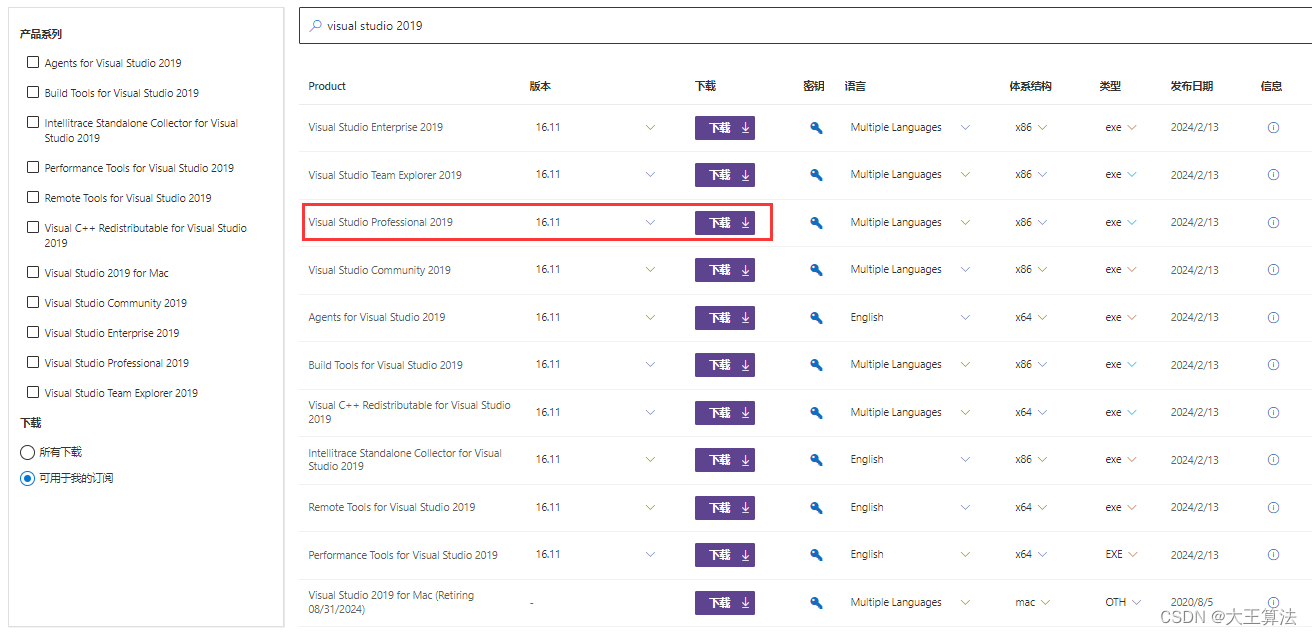Screen dimensions: 1312x635
Task: Open info icon for Build Tools row
Action: [1273, 365]
